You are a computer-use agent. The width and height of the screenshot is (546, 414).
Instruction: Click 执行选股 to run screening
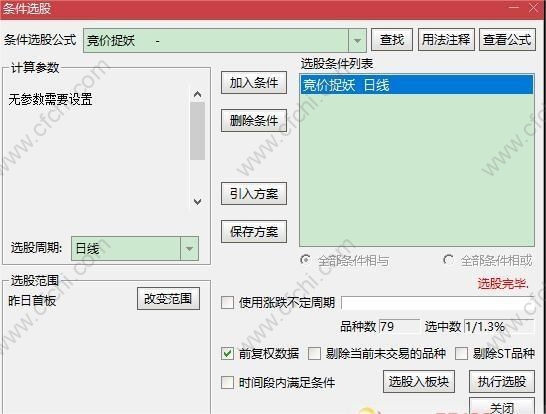coord(502,382)
